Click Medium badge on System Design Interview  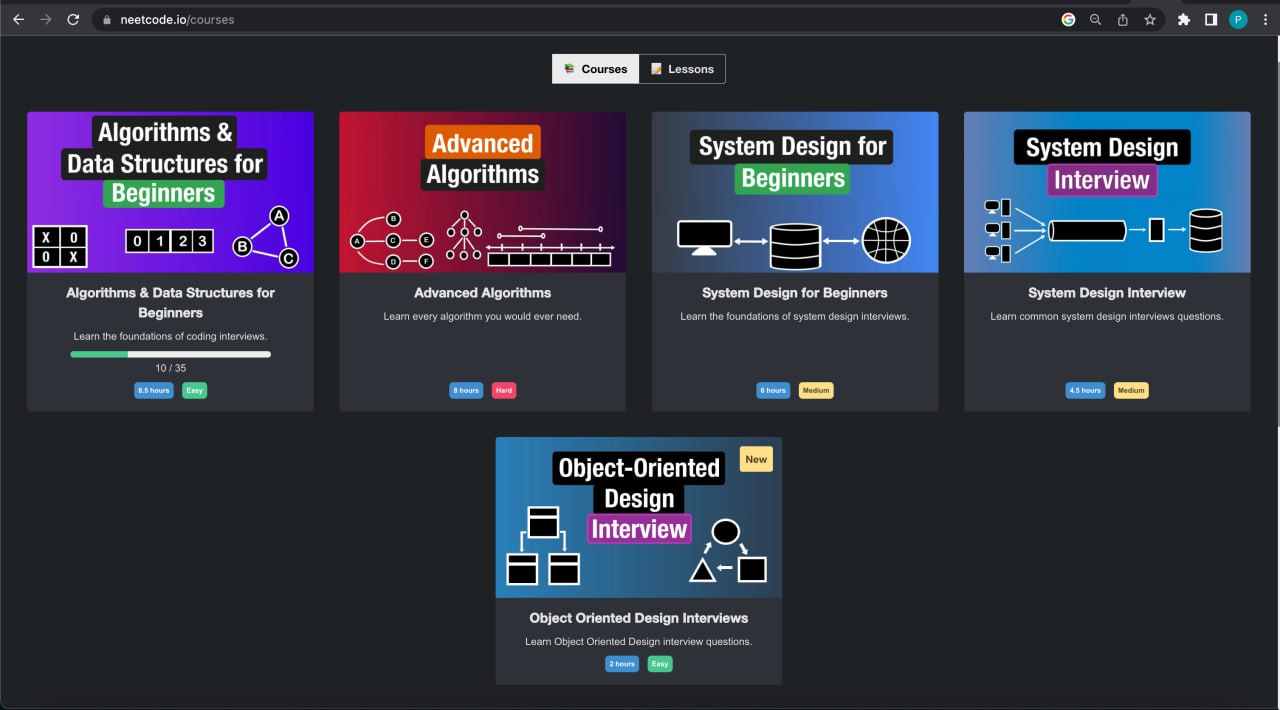[1131, 390]
